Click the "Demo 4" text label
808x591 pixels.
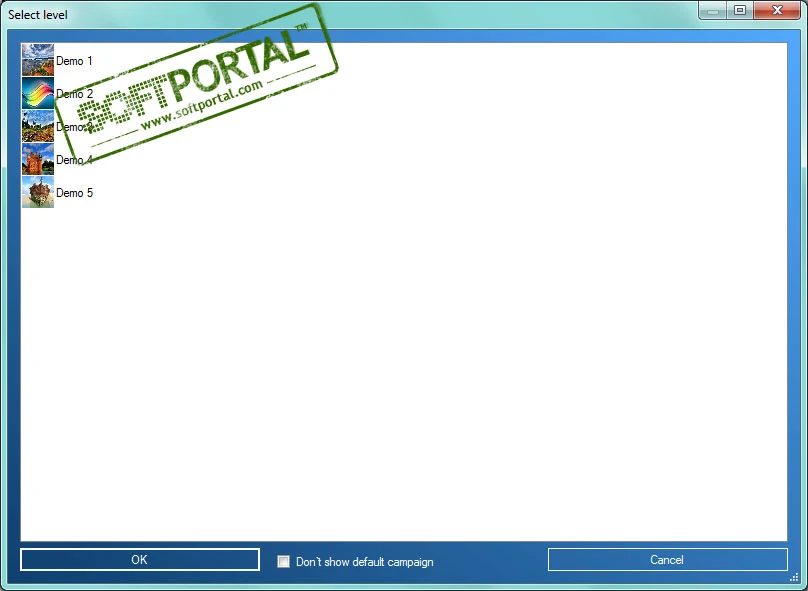point(74,160)
